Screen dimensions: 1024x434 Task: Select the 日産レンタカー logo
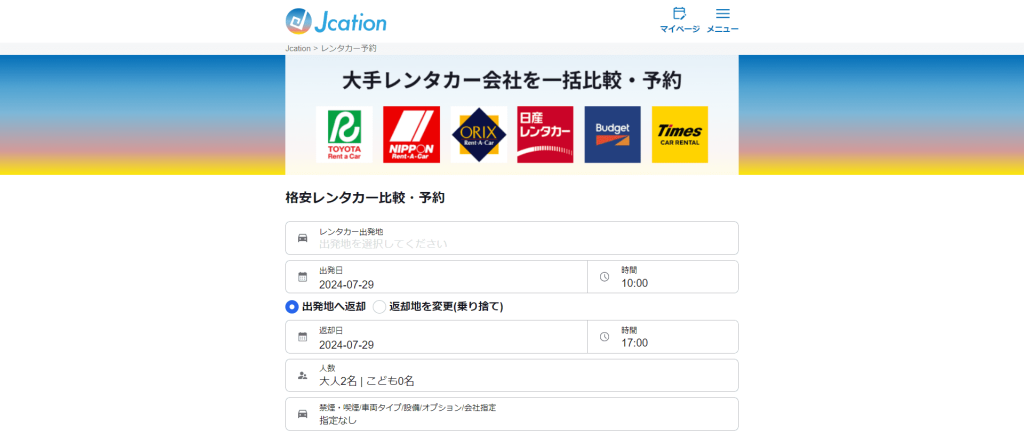[x=545, y=134]
